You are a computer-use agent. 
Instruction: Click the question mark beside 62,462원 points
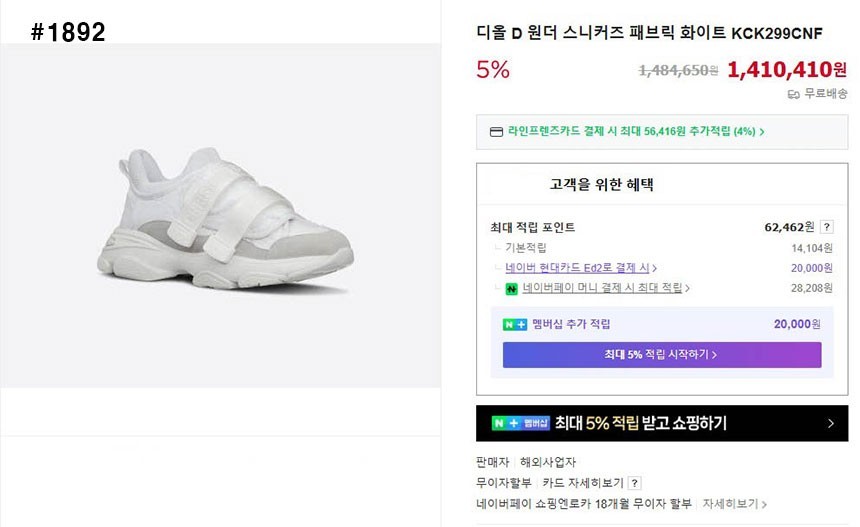(827, 227)
